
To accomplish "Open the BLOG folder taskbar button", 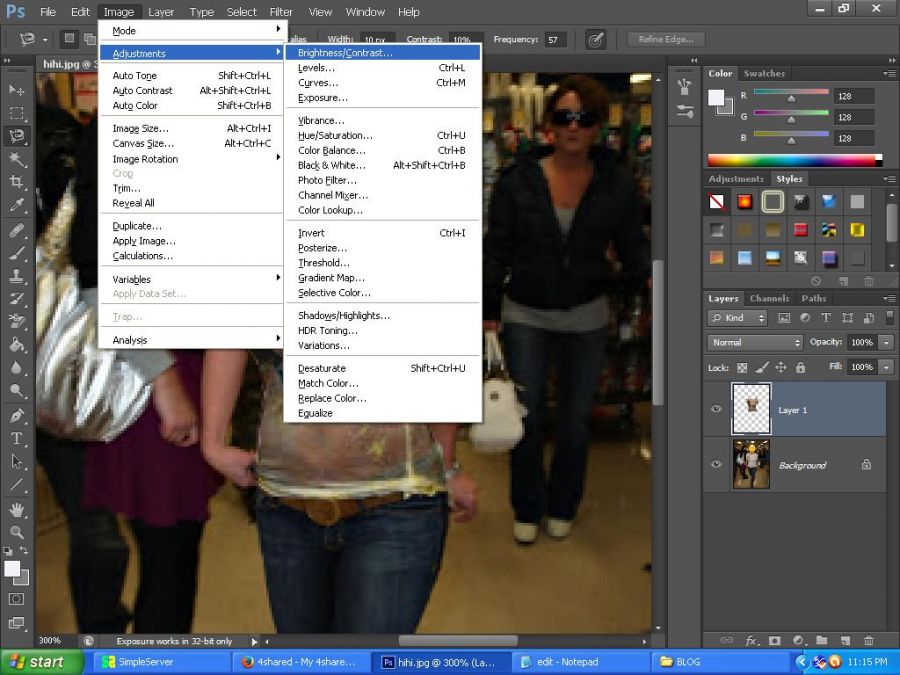I will (721, 662).
